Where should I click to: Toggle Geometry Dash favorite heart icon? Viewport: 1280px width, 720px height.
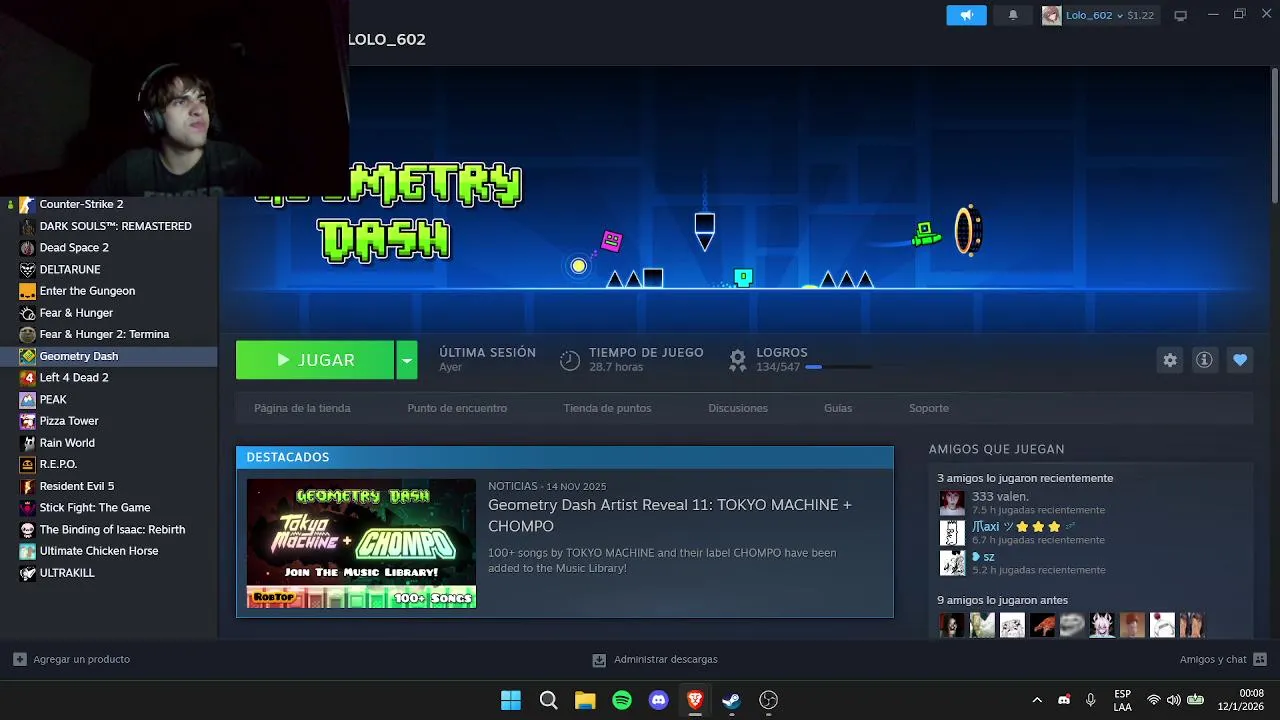point(1240,360)
